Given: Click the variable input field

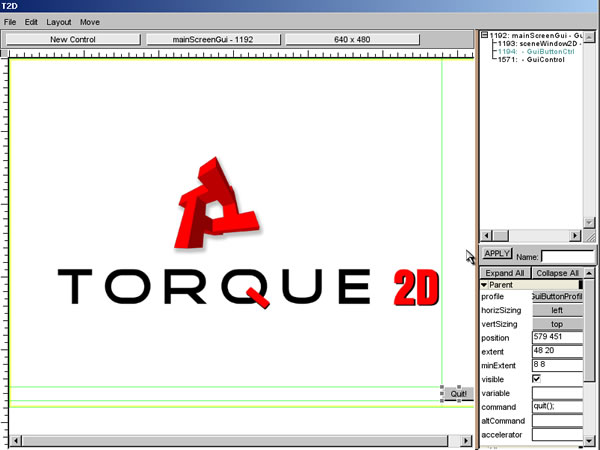Looking at the screenshot, I should [558, 393].
